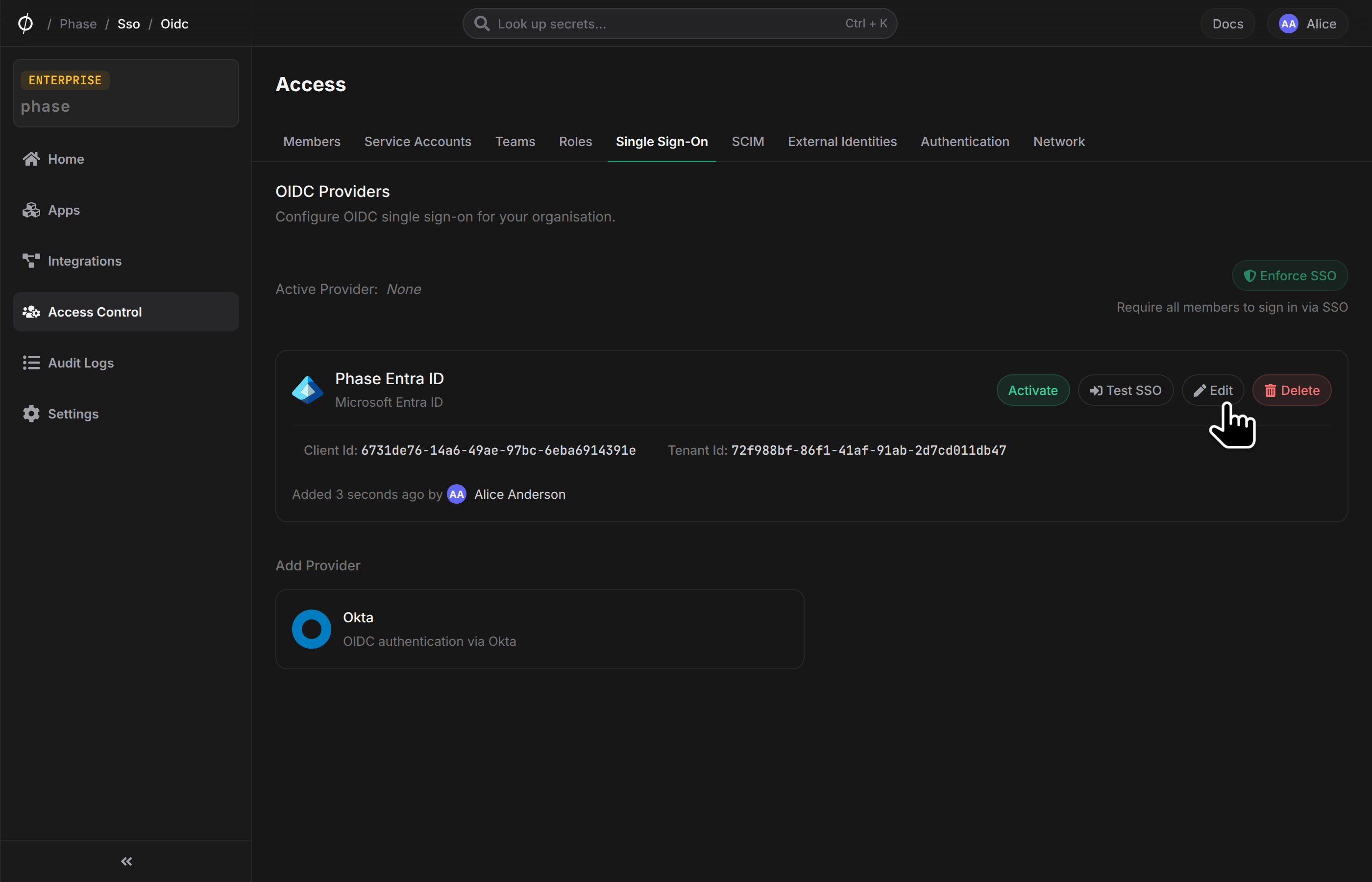Screen dimensions: 1372x882
Task: Add the Okta provider card
Action: coord(539,629)
